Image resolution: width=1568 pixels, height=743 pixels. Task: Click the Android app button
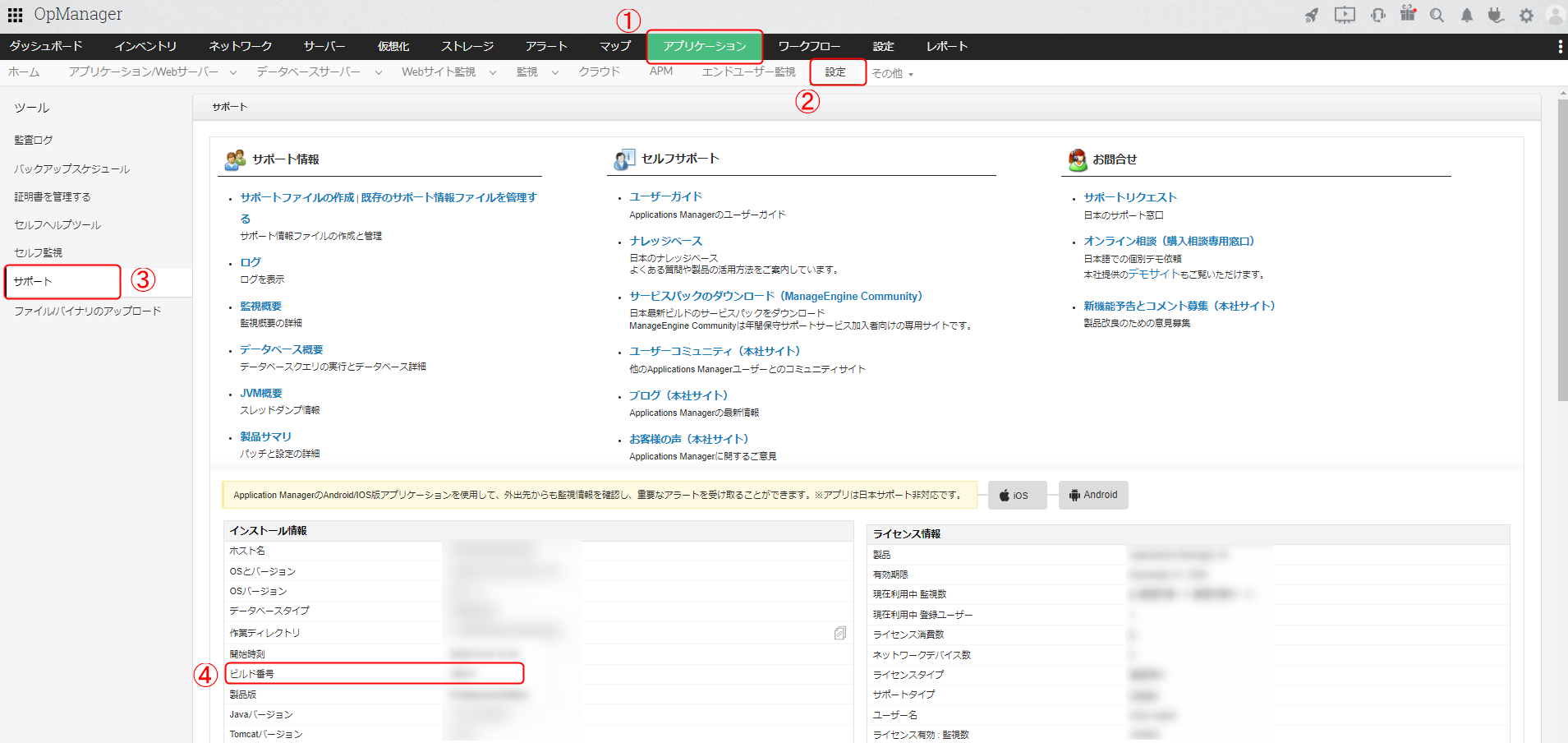pos(1093,495)
